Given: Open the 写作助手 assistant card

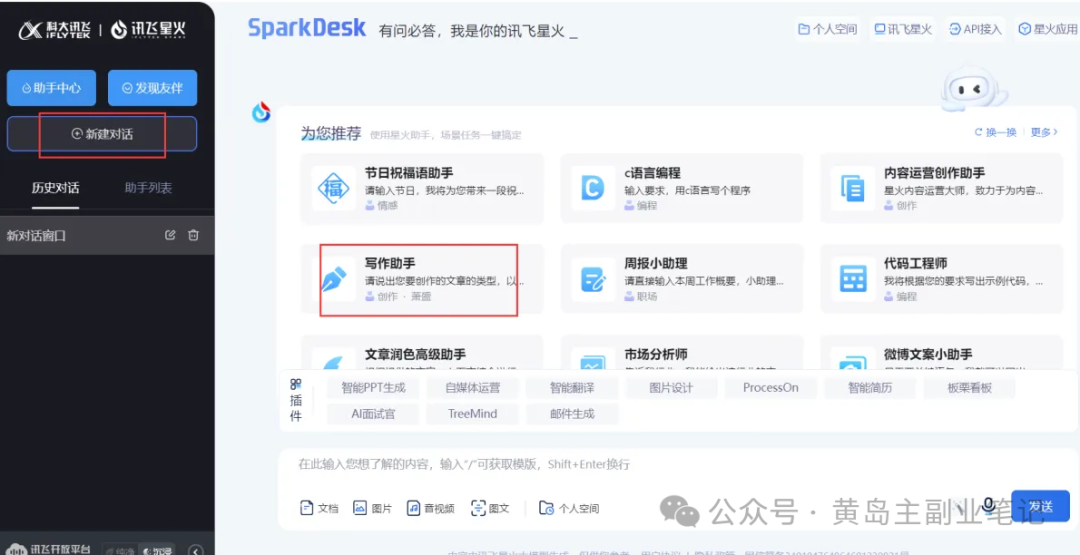Looking at the screenshot, I should 422,279.
